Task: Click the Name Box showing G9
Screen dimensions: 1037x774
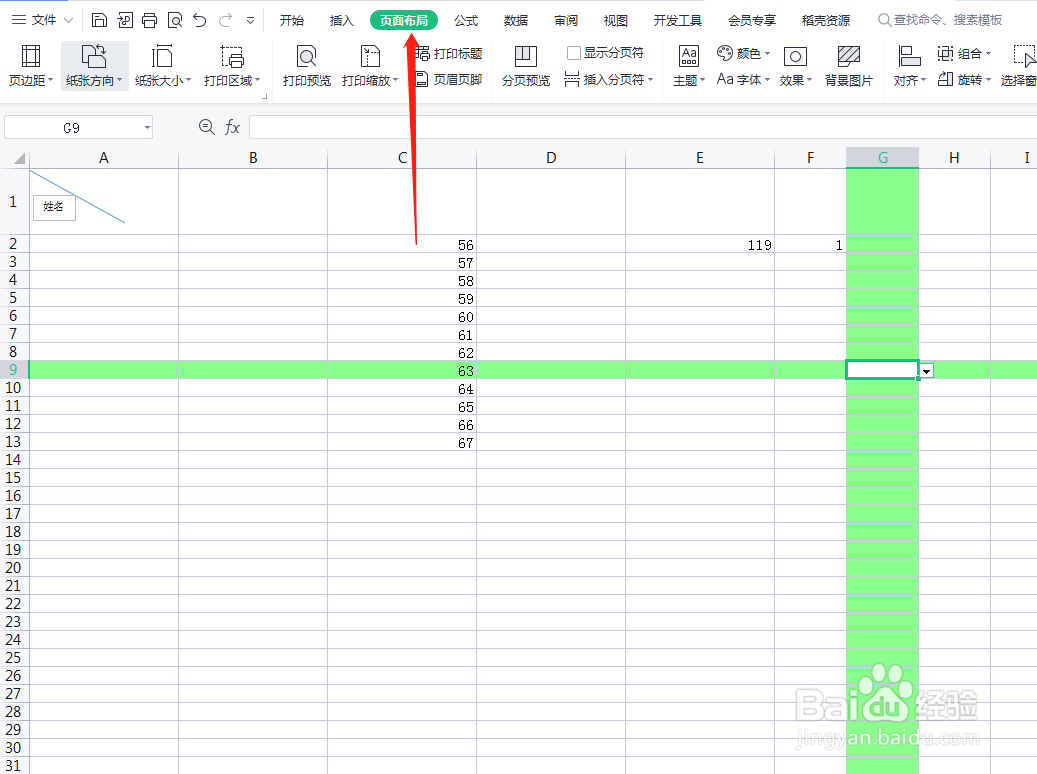Action: point(71,128)
